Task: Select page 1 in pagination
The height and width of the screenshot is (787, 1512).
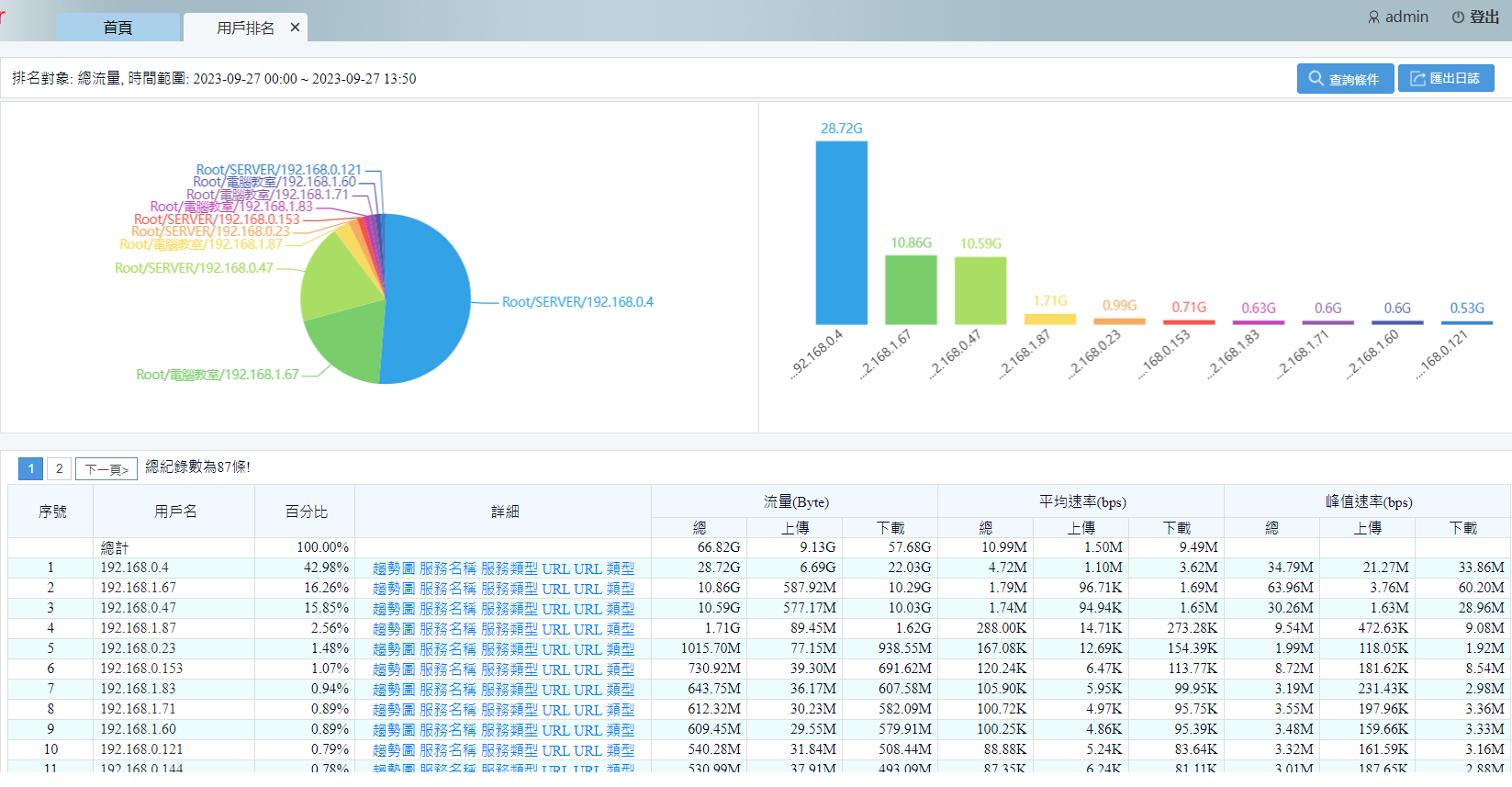Action: click(x=30, y=469)
